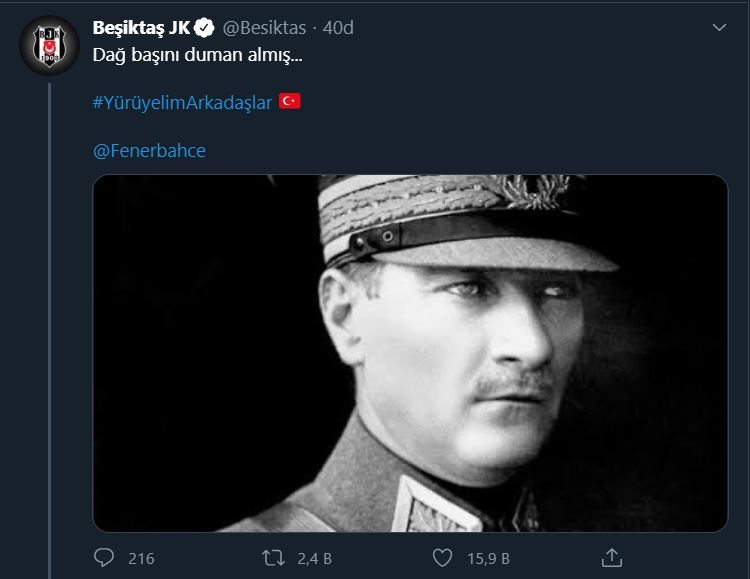The height and width of the screenshot is (579, 750).
Task: Click the reply speech bubble icon
Action: coord(104,557)
